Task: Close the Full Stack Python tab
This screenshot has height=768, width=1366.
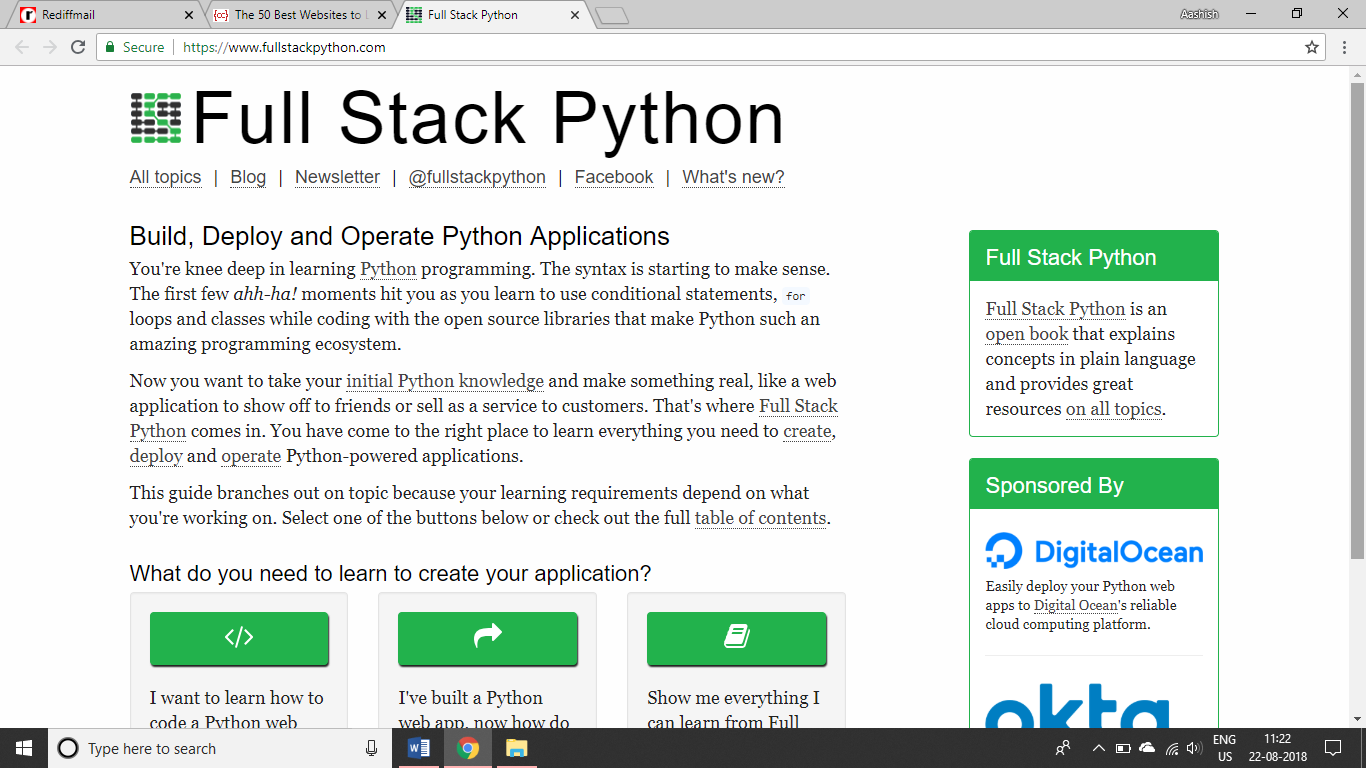Action: tap(575, 15)
